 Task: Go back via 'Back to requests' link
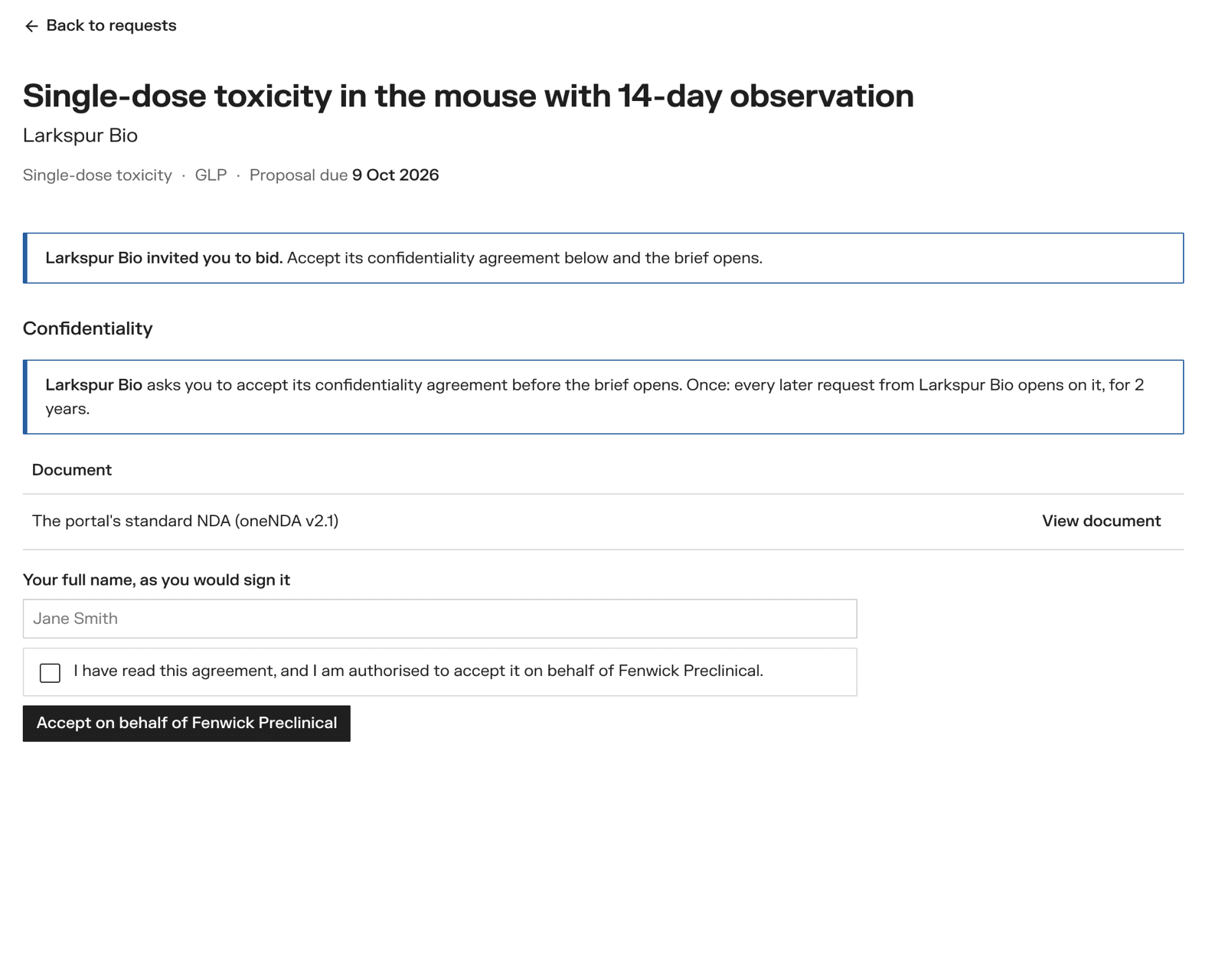[100, 26]
